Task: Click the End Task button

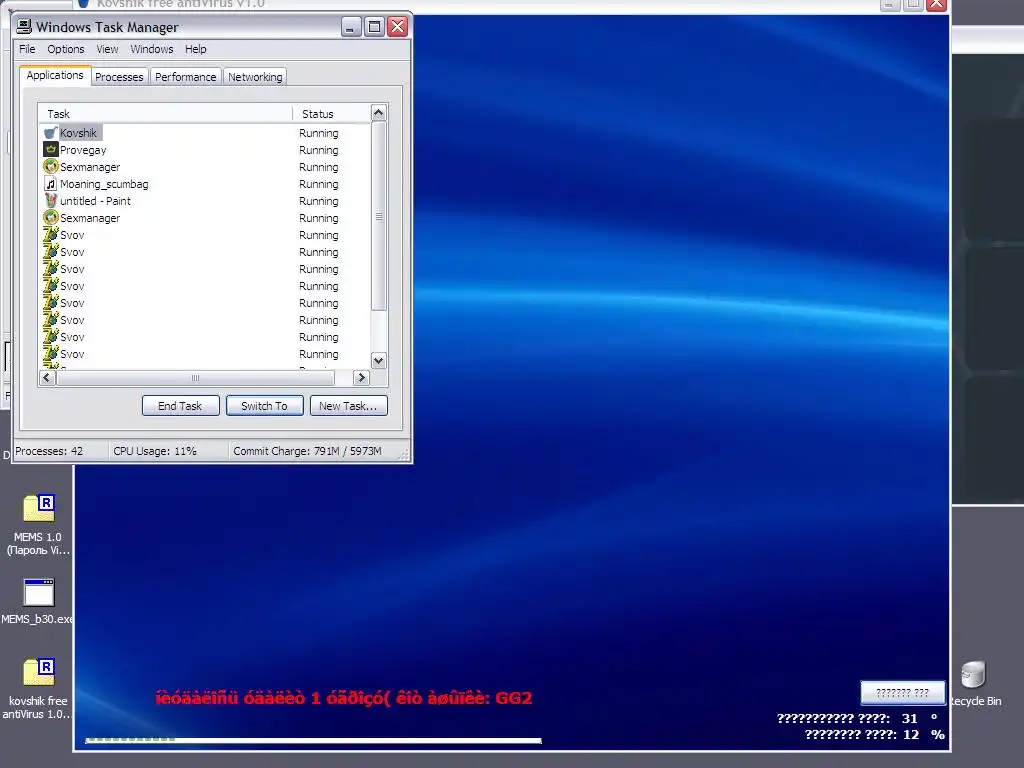Action: (x=180, y=406)
